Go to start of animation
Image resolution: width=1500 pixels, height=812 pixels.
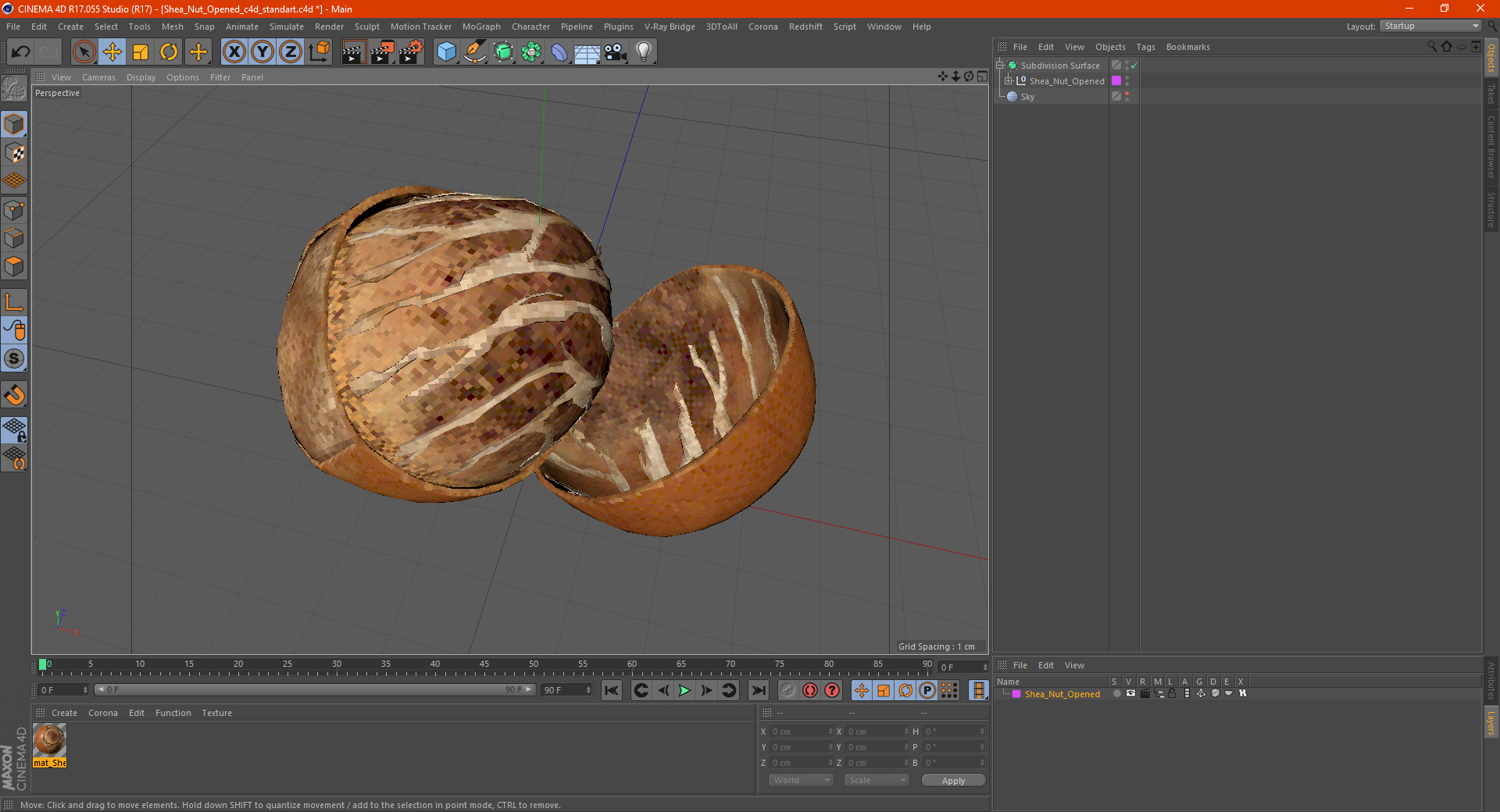(x=612, y=690)
